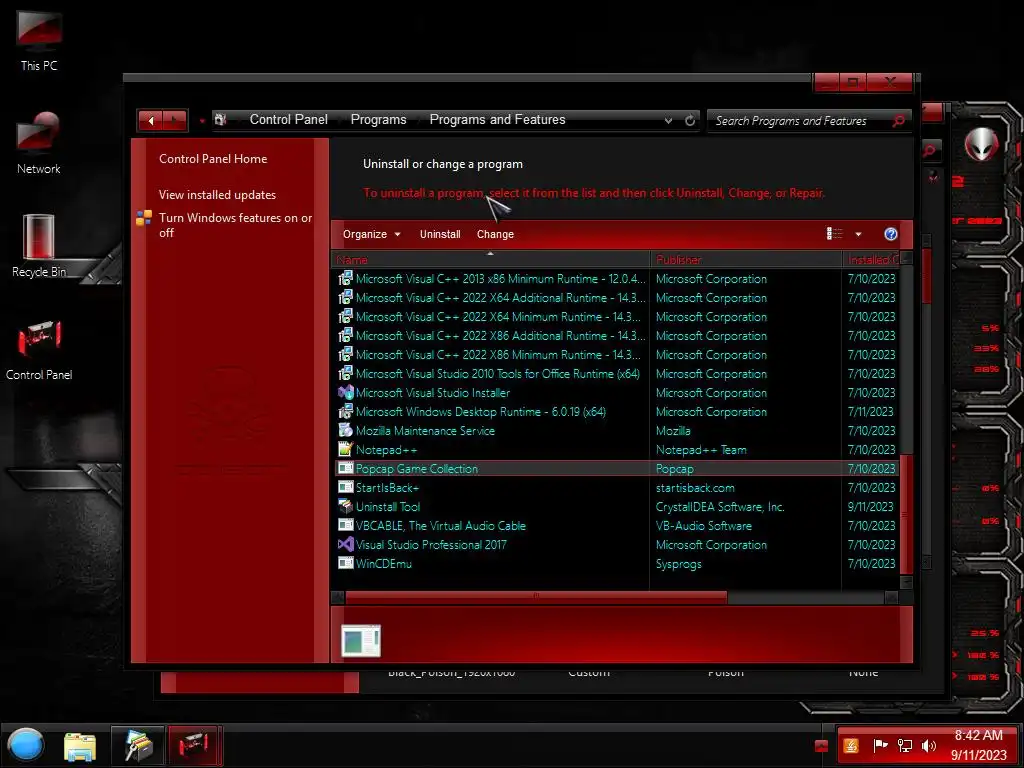Open the Recycle Bin desktop icon

pos(39,246)
